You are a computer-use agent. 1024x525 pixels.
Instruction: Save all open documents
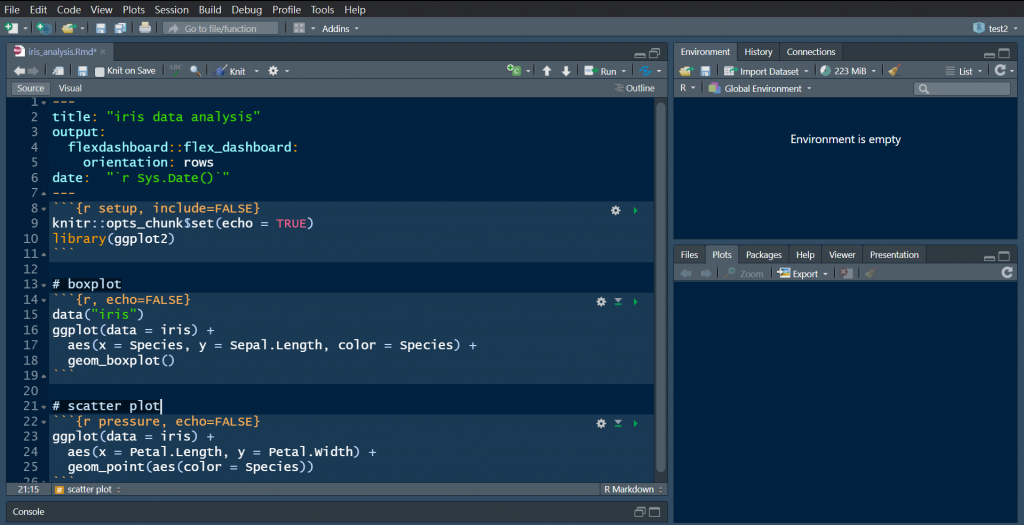tap(120, 28)
